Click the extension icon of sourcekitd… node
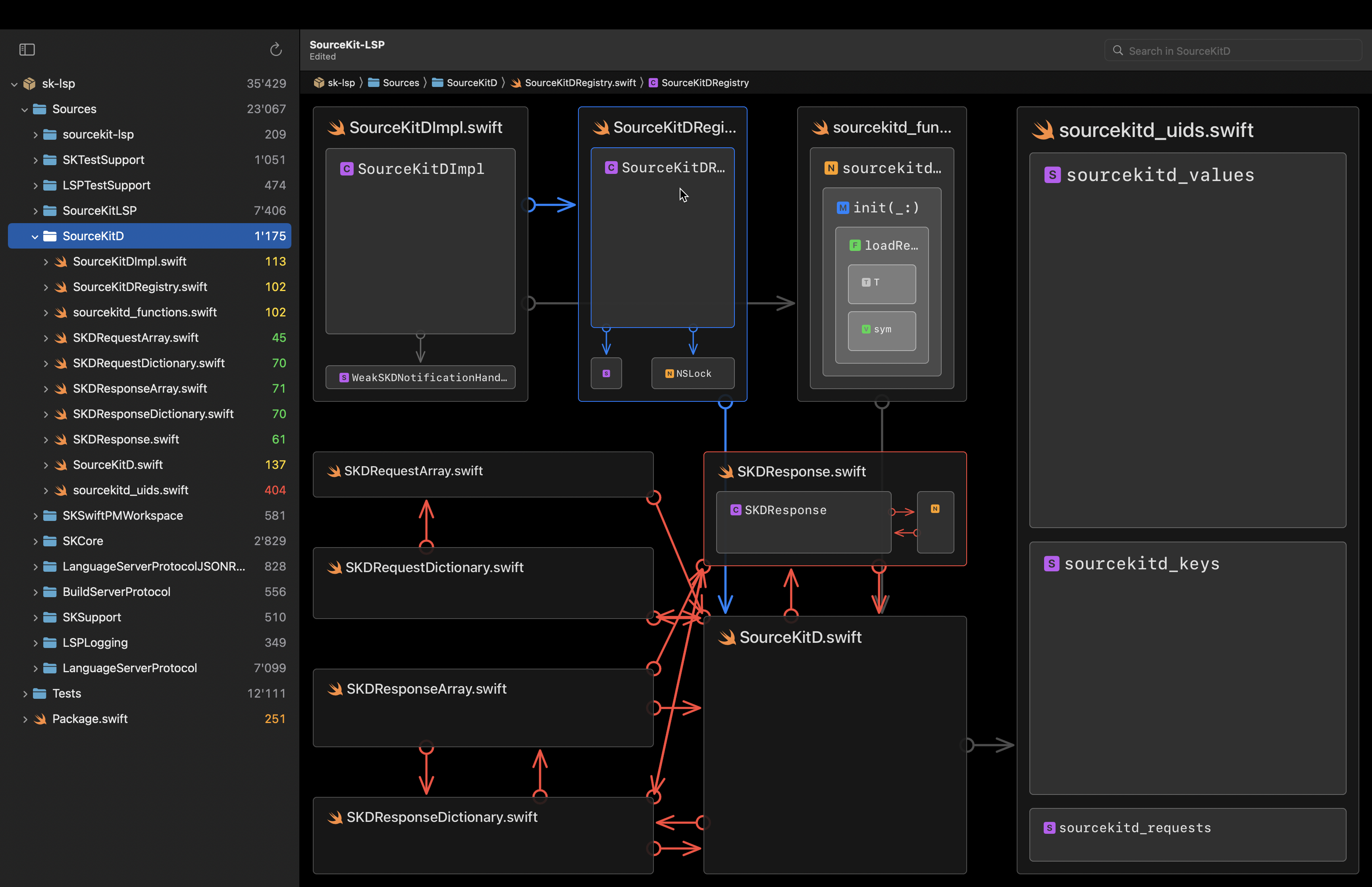 tap(831, 168)
